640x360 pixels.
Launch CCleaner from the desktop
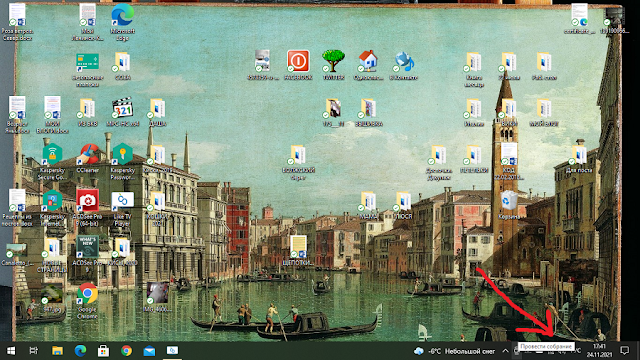(x=87, y=158)
